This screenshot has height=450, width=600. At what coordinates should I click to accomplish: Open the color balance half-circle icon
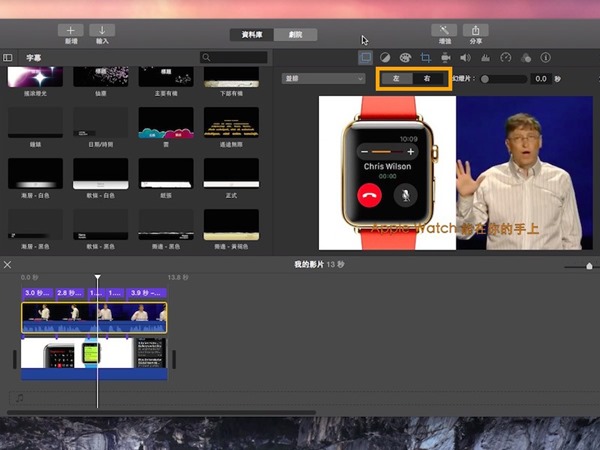(385, 58)
